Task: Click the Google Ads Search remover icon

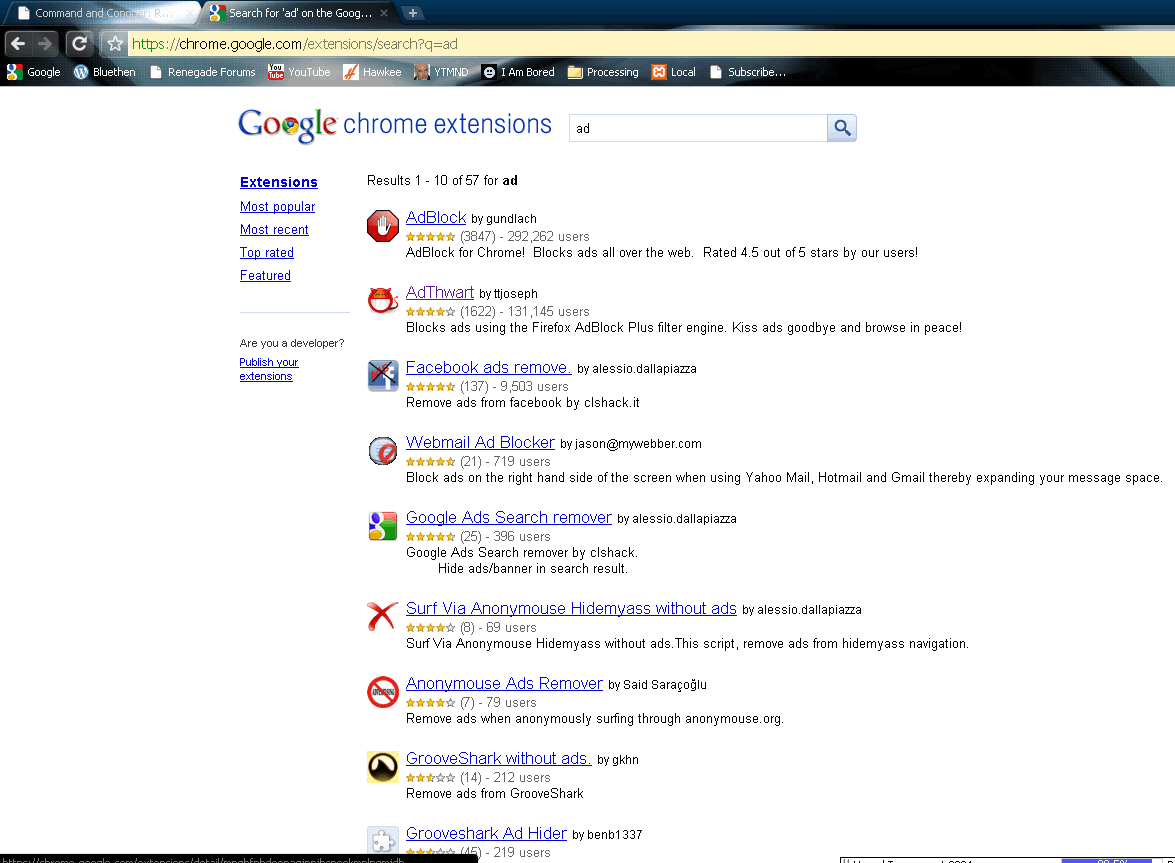Action: 383,526
